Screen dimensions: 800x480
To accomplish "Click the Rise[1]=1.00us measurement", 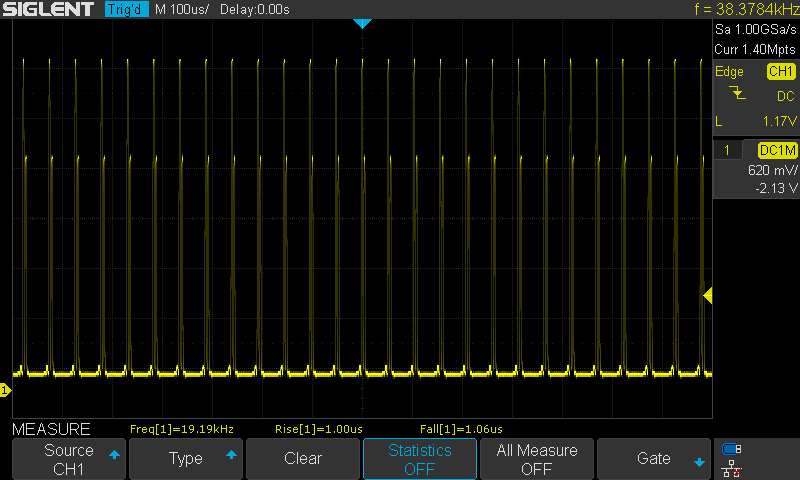I will [x=319, y=429].
